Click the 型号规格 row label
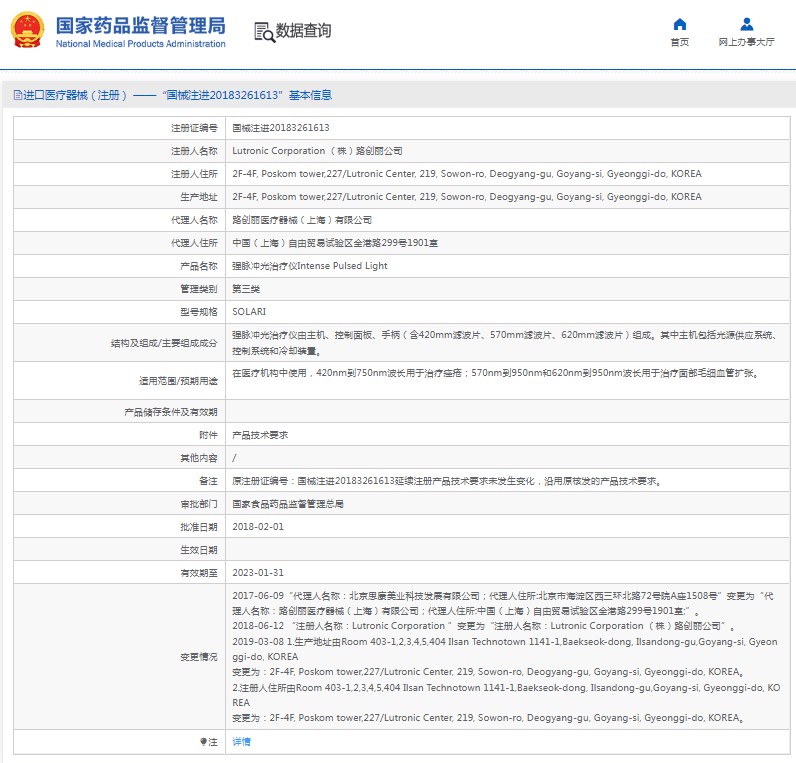Image resolution: width=796 pixels, height=763 pixels. click(198, 312)
